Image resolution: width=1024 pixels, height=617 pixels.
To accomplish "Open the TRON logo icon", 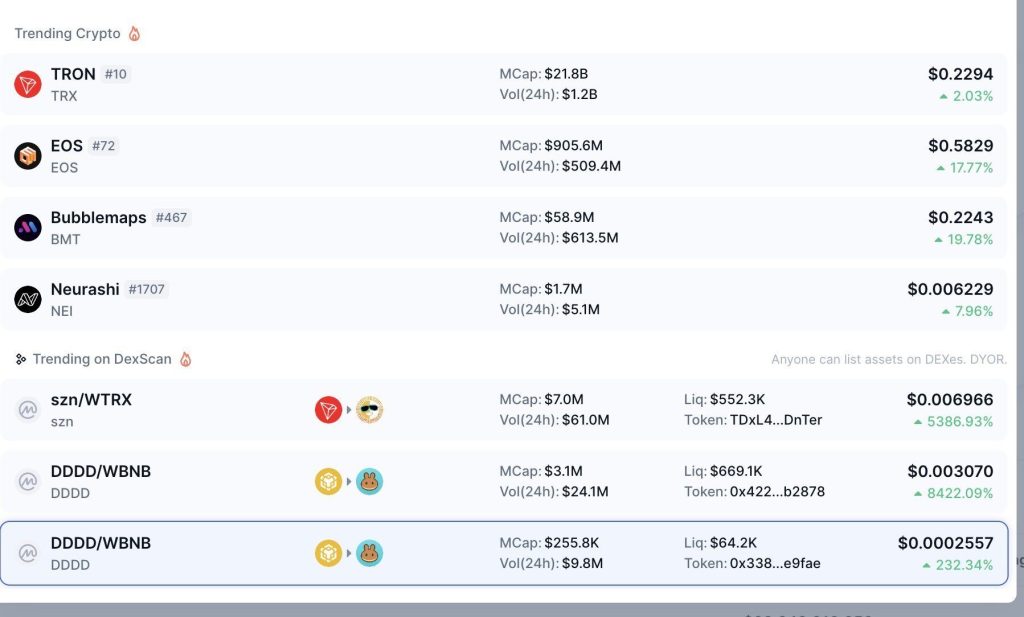I will tap(28, 84).
